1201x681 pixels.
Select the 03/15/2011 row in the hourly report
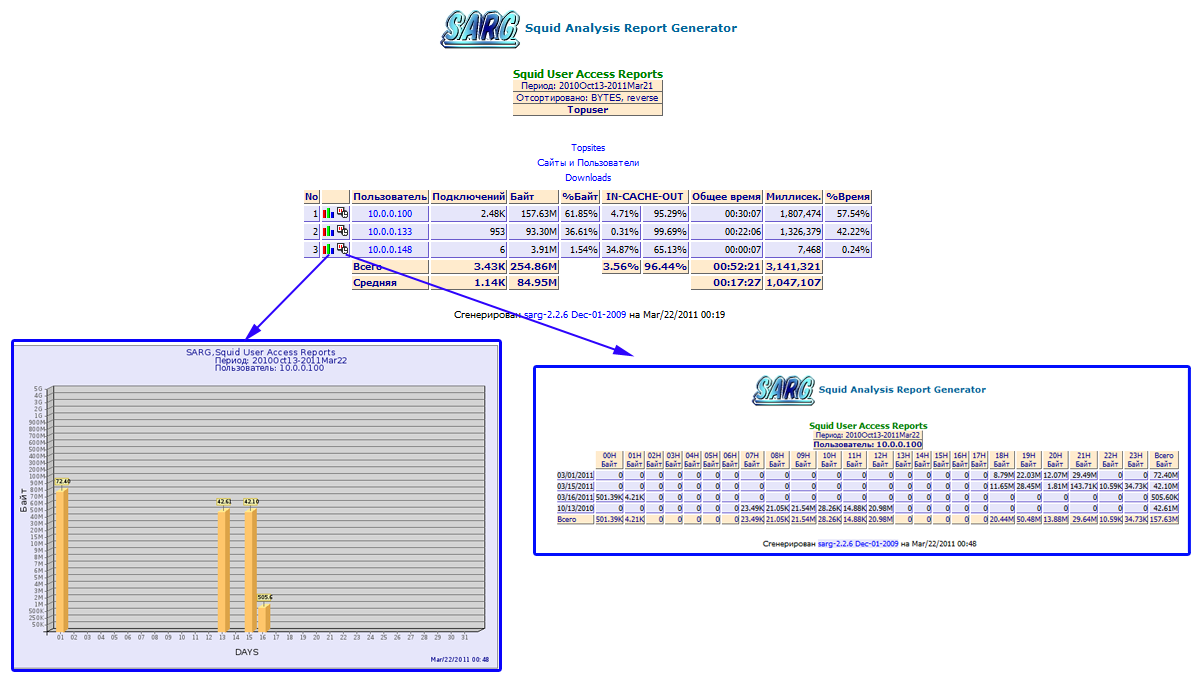(x=868, y=485)
